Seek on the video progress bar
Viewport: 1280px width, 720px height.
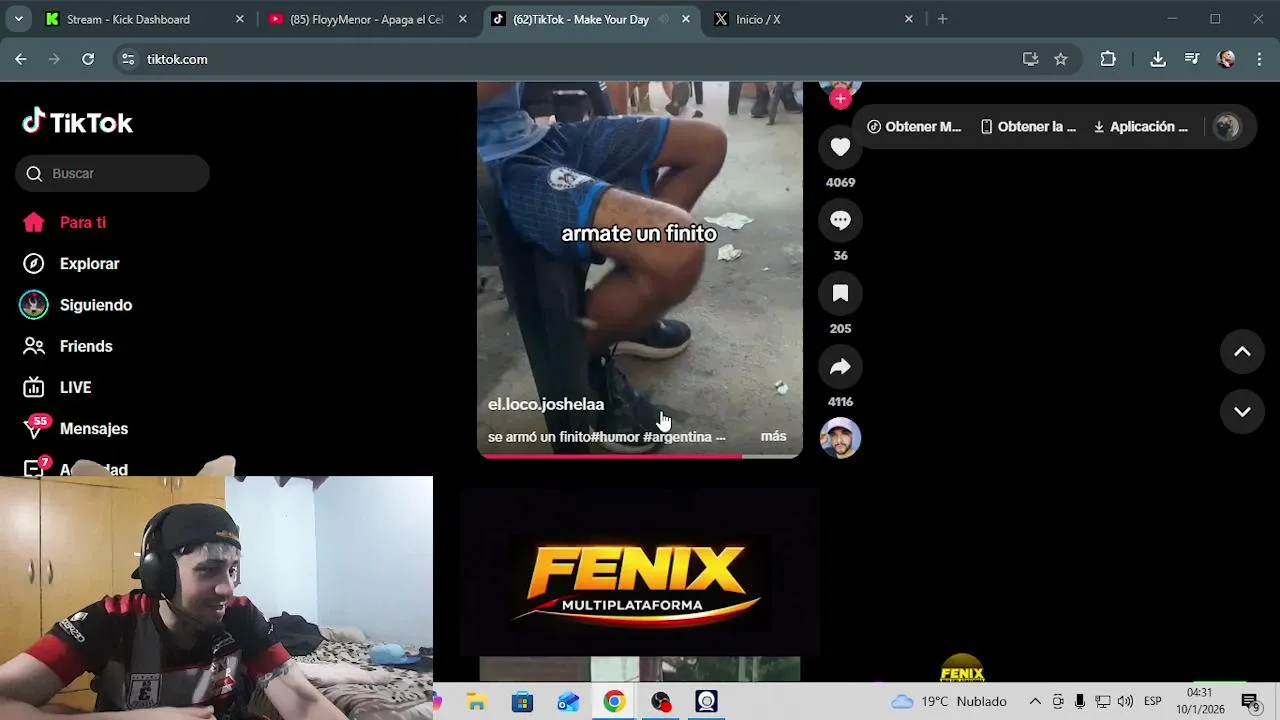(x=640, y=456)
